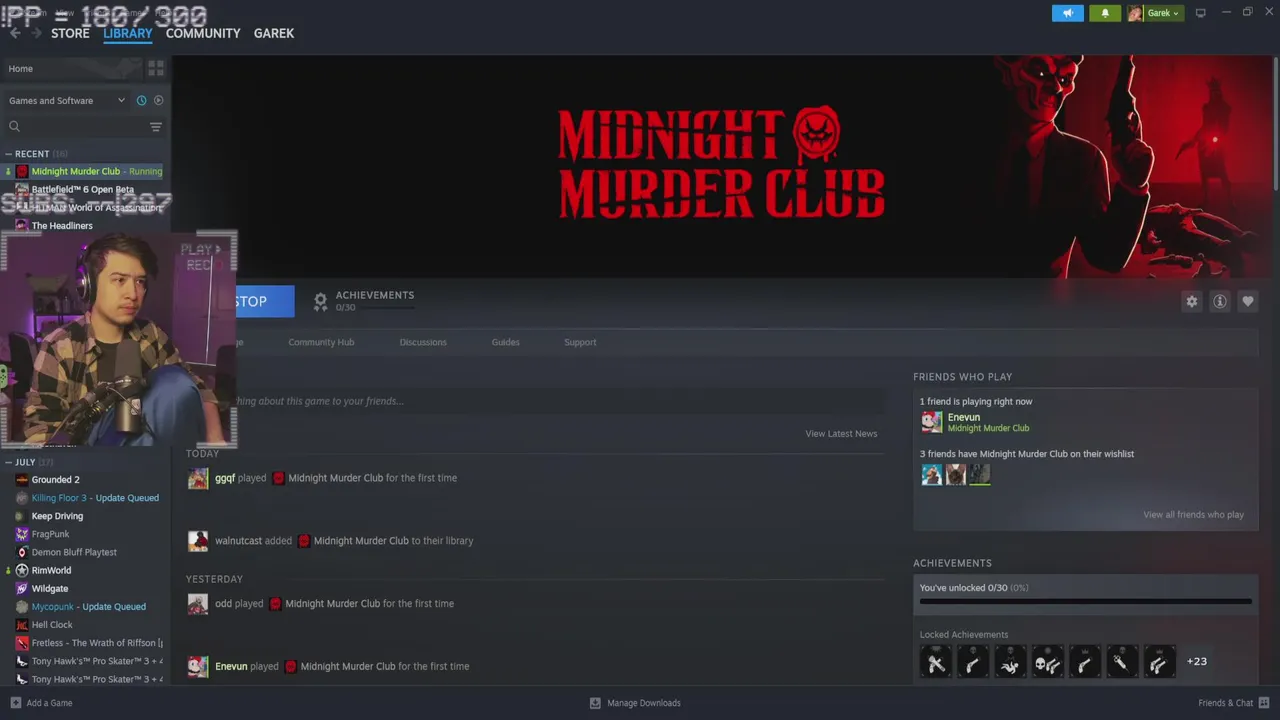Go forward with the right arrow navigation icon
This screenshot has height=720, width=1280.
[x=37, y=33]
